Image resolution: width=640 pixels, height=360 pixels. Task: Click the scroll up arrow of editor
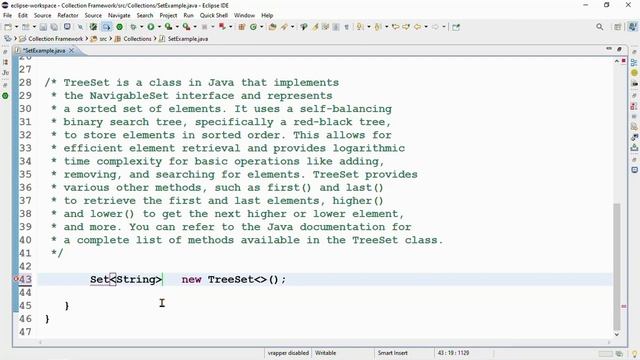[617, 61]
